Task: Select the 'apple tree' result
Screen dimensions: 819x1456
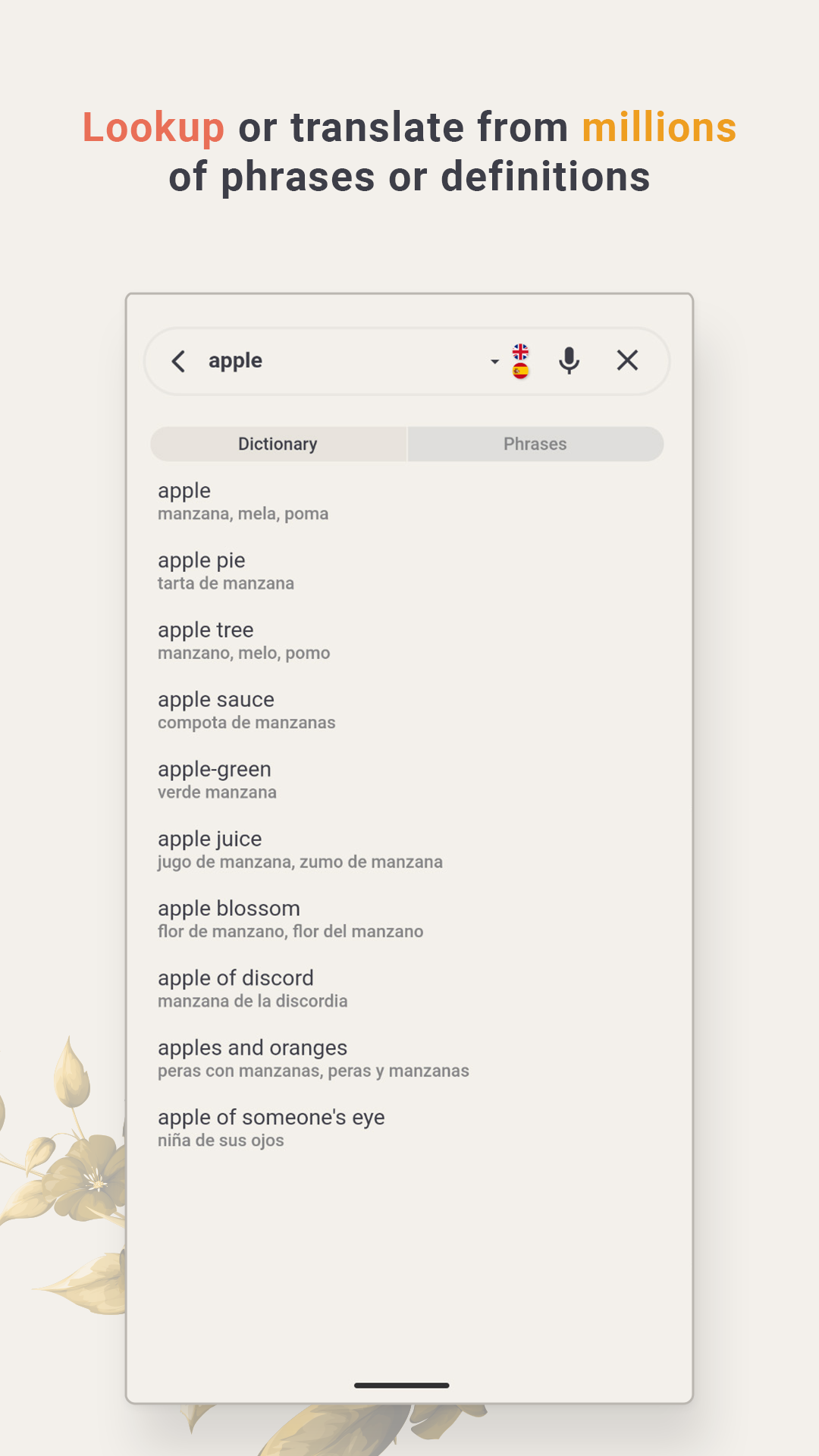Action: tap(409, 641)
